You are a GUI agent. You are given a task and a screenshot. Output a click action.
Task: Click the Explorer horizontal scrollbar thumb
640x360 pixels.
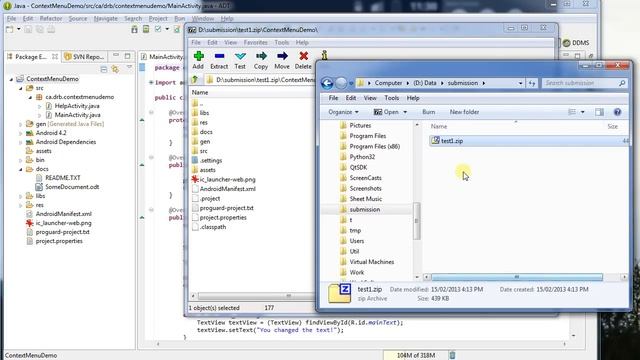pos(517,277)
